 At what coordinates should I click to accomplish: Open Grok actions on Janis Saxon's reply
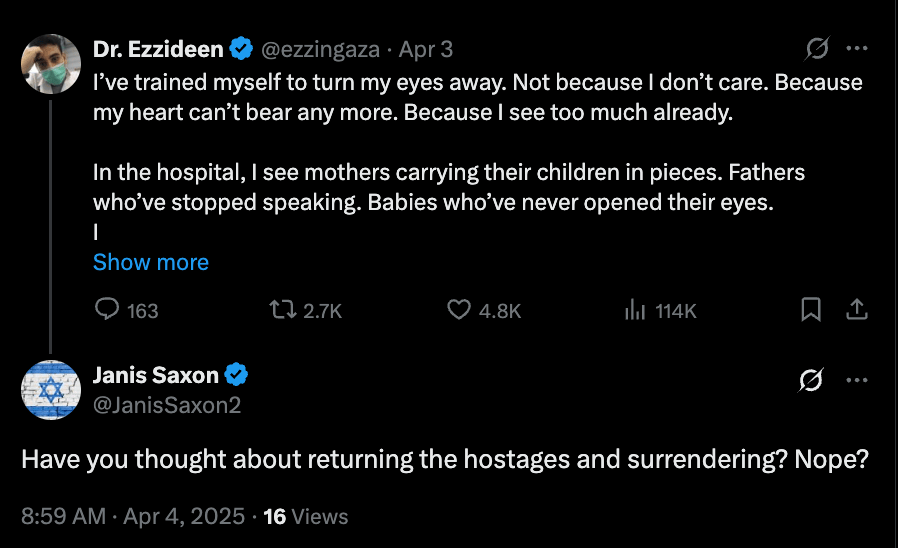tap(812, 380)
